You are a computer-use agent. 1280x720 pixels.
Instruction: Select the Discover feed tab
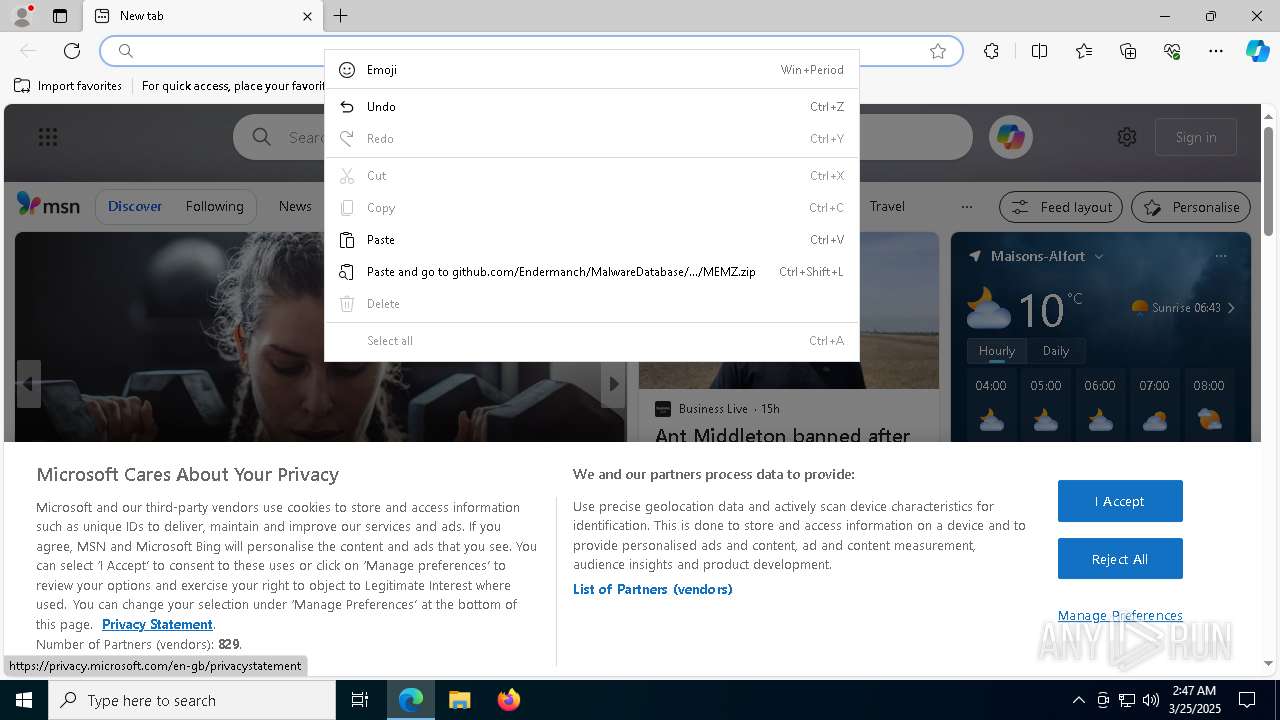[135, 206]
